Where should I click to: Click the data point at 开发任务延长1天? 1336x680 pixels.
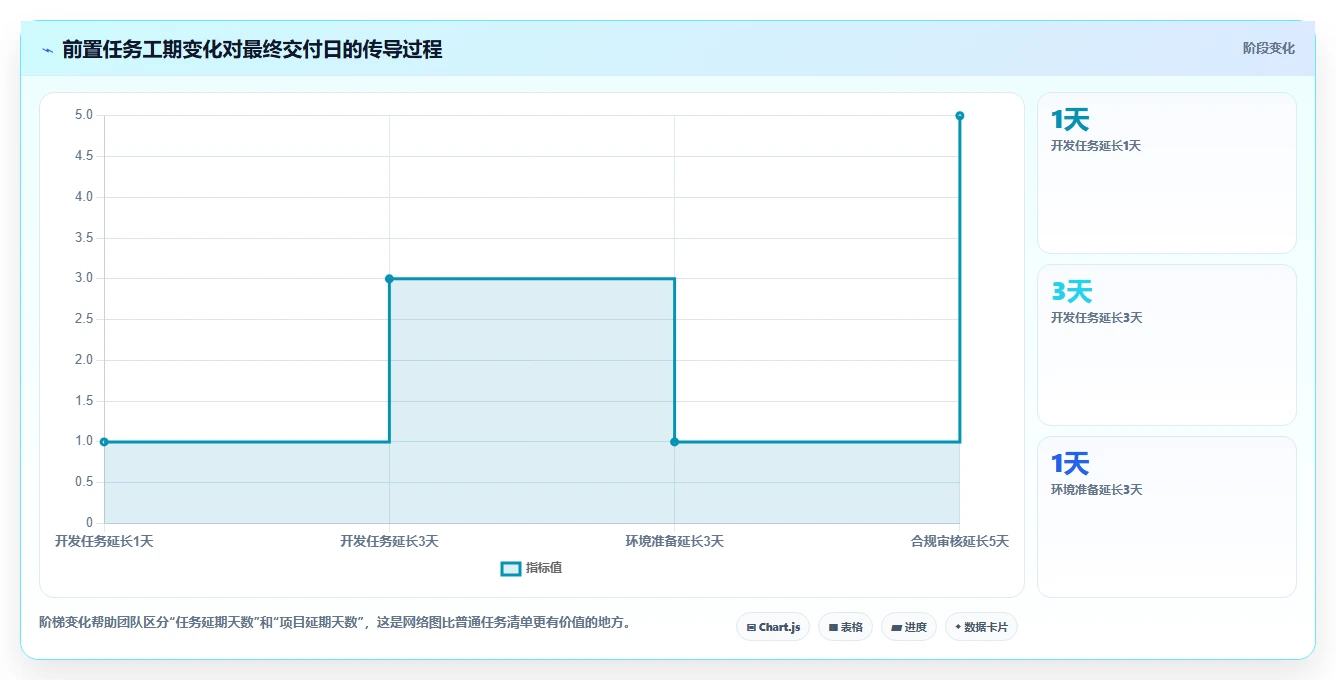[104, 442]
